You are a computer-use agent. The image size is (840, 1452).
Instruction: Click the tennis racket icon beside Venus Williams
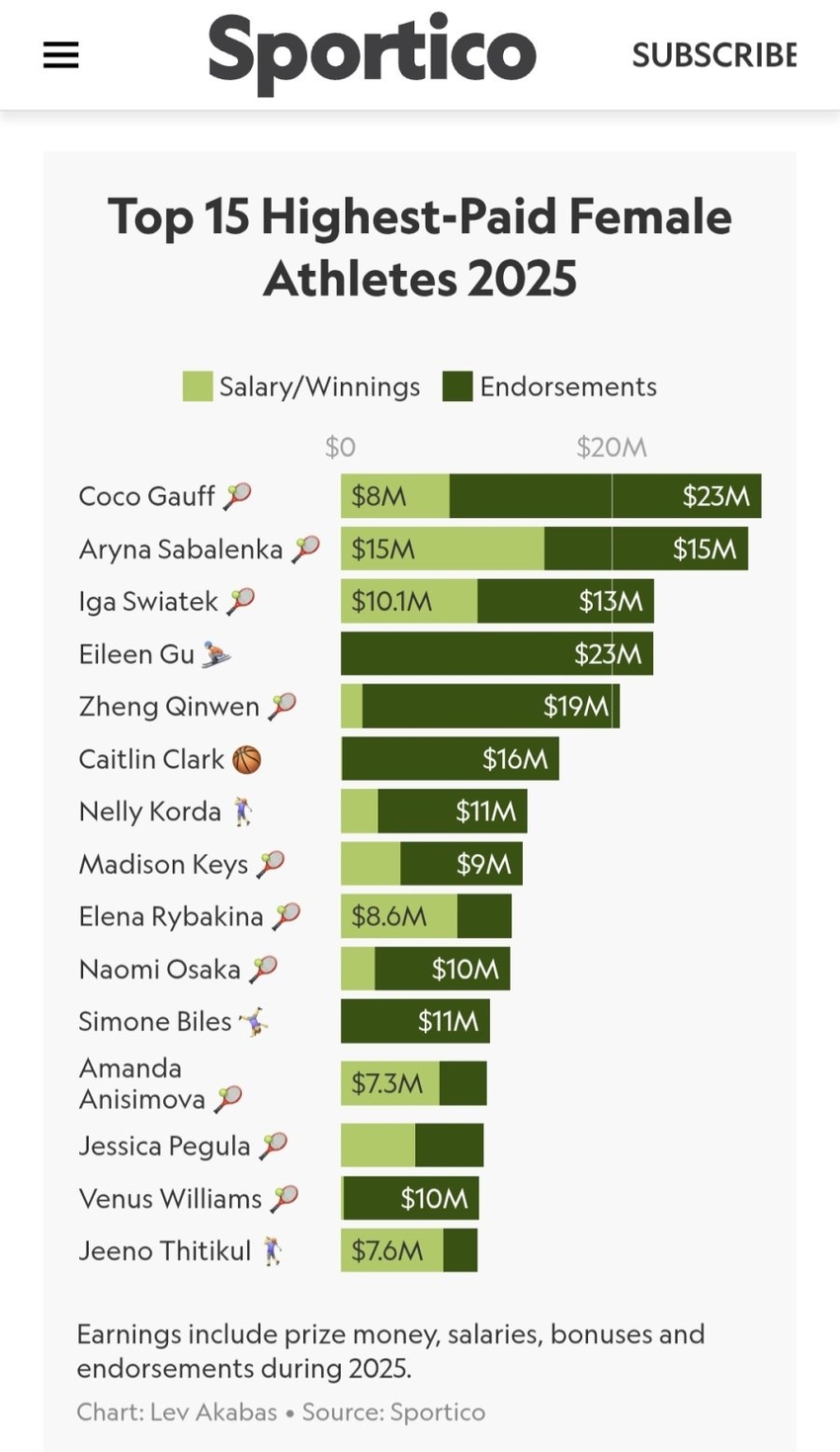(285, 1199)
